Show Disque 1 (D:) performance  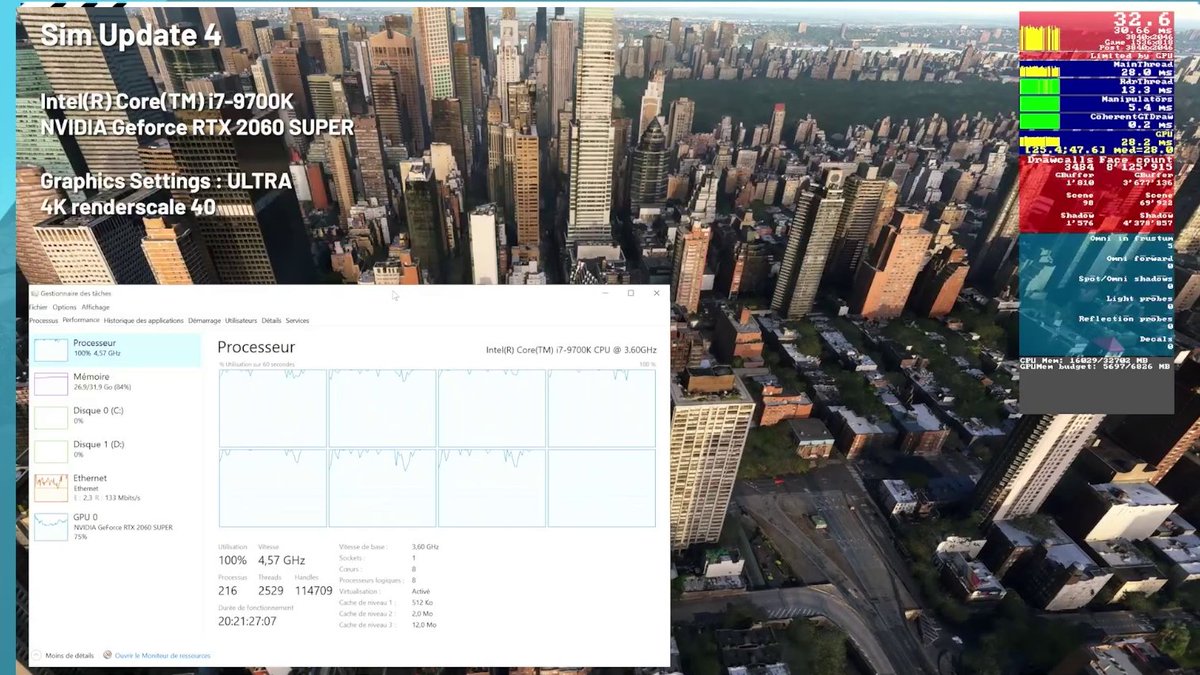click(x=115, y=450)
